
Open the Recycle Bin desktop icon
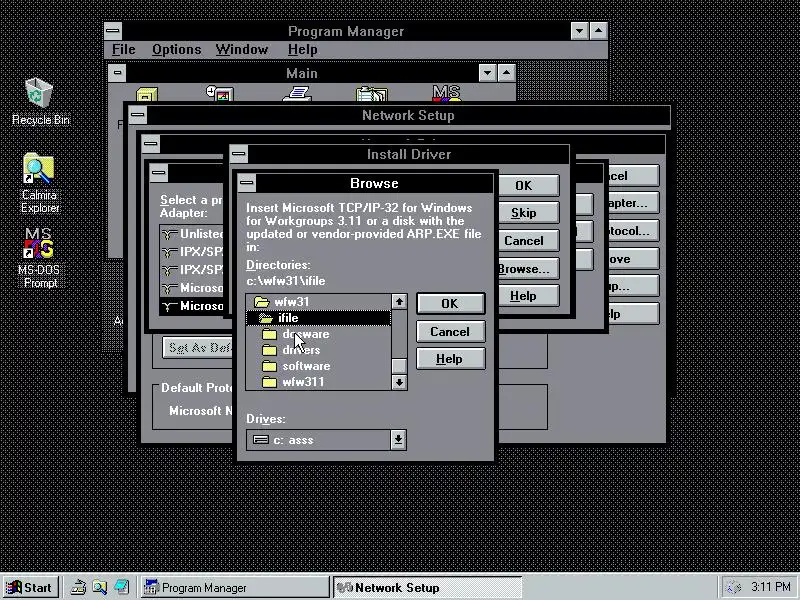point(39,101)
